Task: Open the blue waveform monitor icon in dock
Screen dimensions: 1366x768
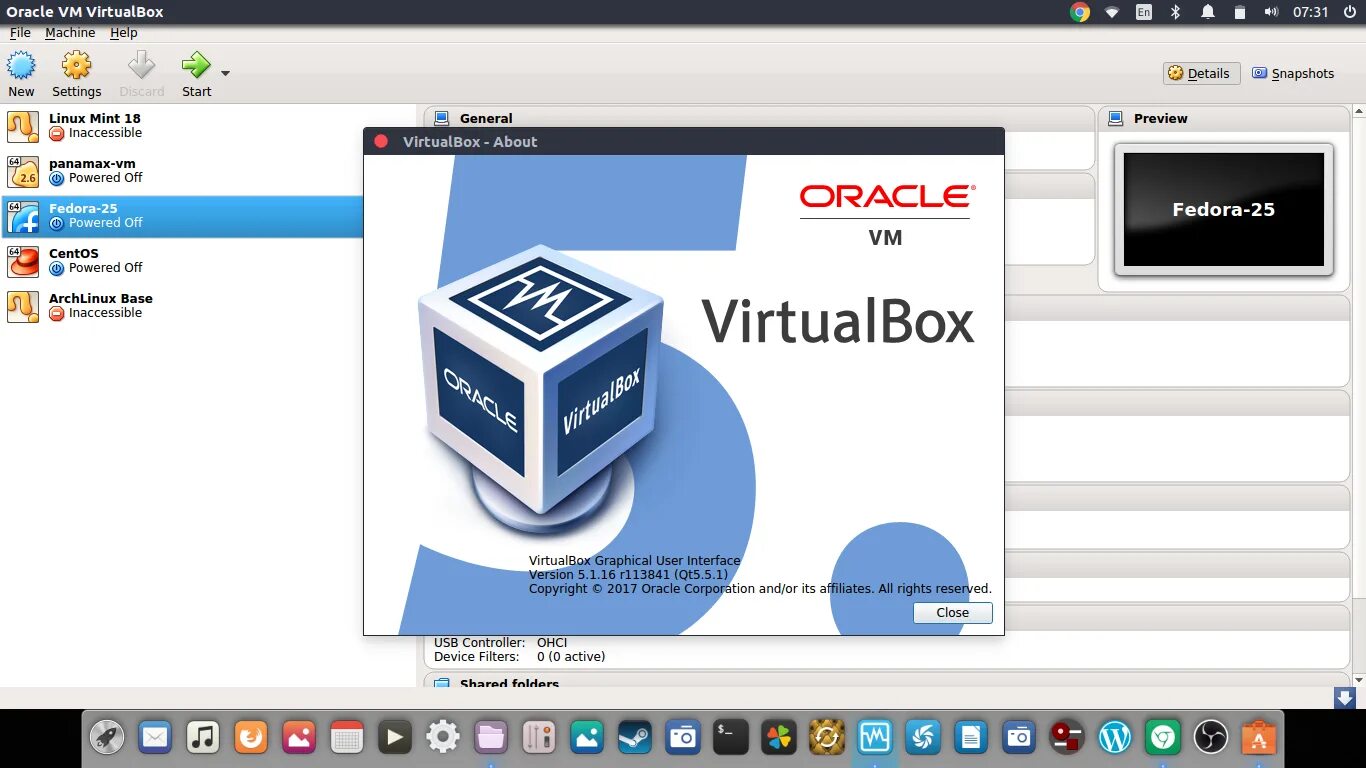Action: (x=875, y=738)
